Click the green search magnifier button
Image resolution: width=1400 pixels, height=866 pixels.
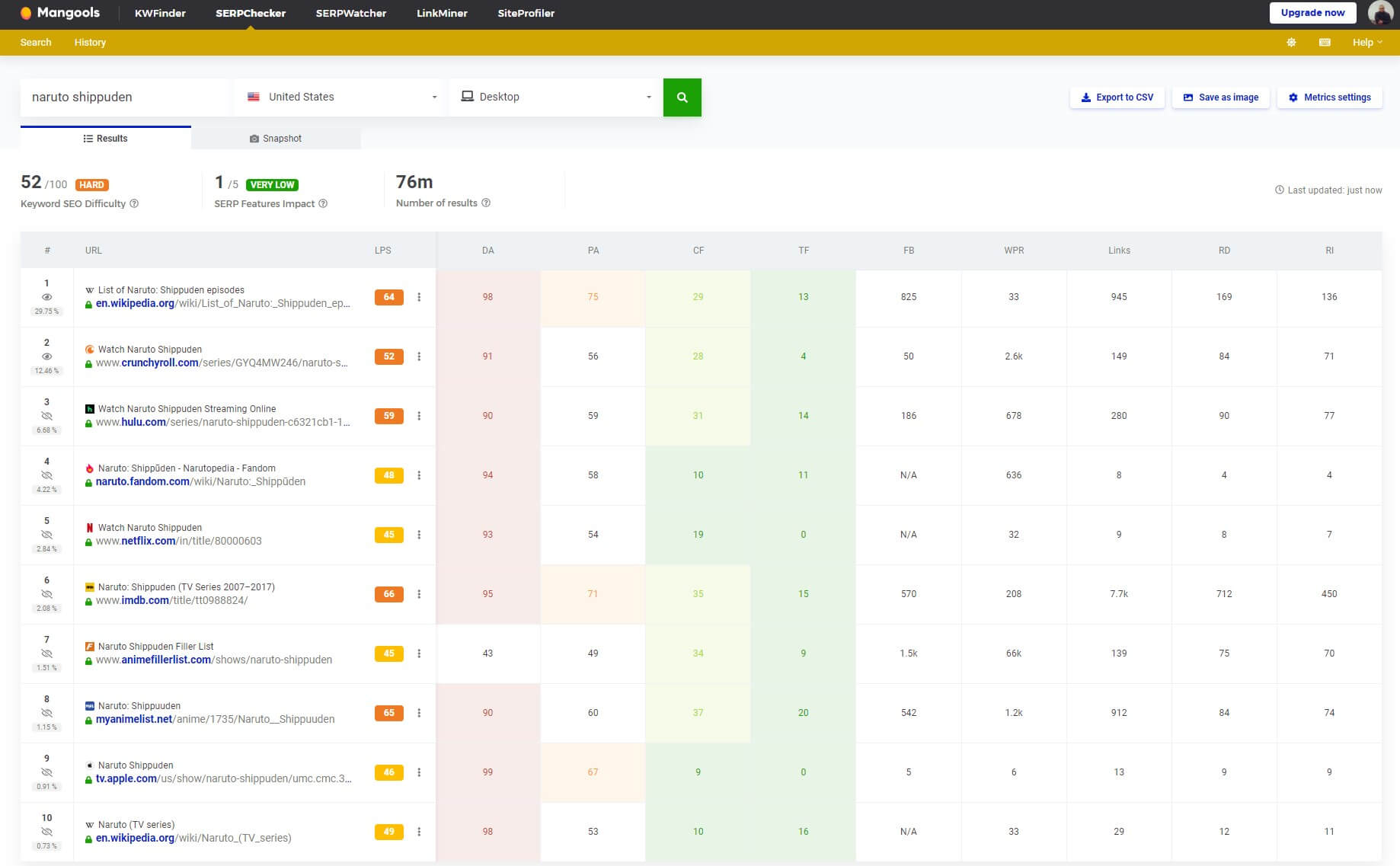pyautogui.click(x=682, y=97)
